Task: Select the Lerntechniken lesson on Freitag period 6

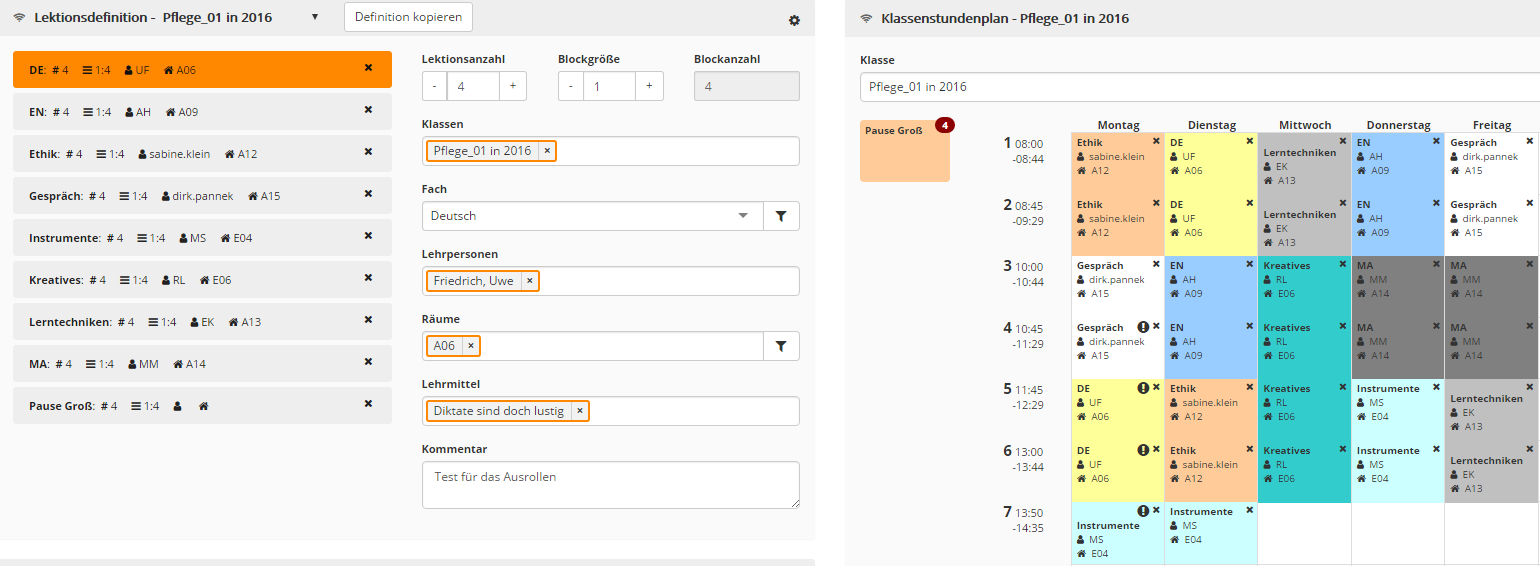Action: 1491,471
